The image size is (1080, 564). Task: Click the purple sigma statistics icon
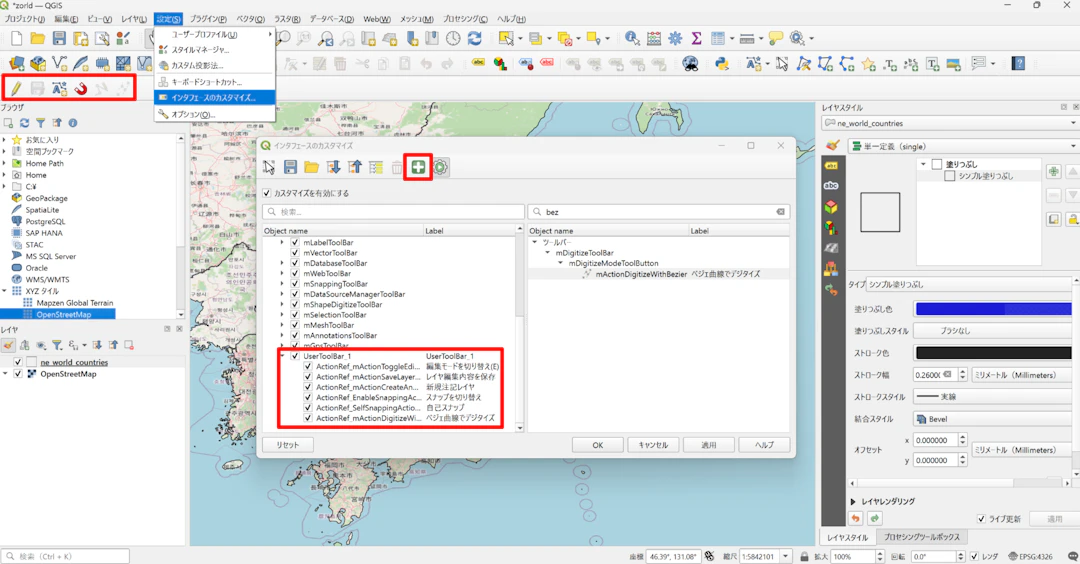tap(696, 39)
